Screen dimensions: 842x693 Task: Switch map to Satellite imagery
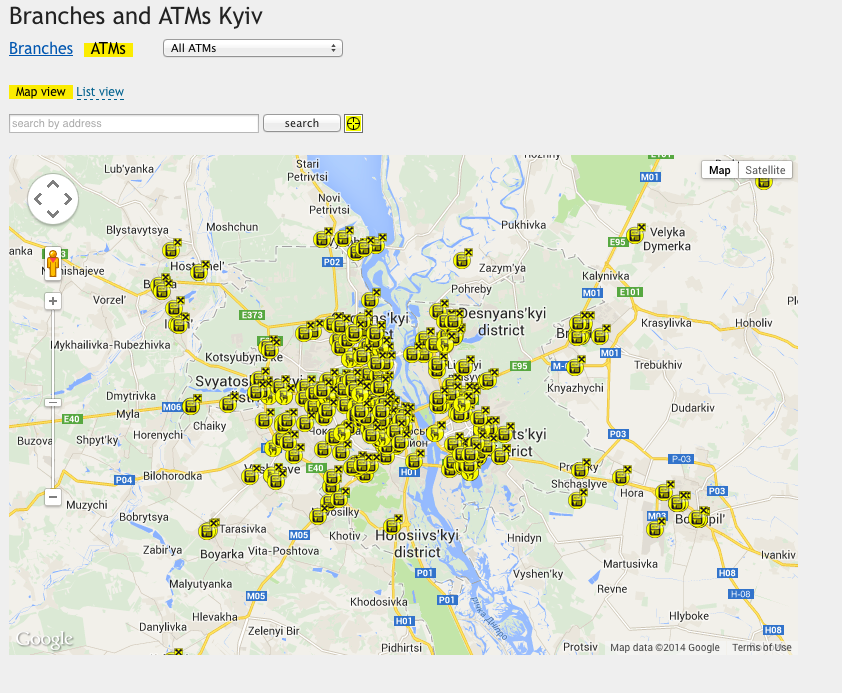(765, 170)
